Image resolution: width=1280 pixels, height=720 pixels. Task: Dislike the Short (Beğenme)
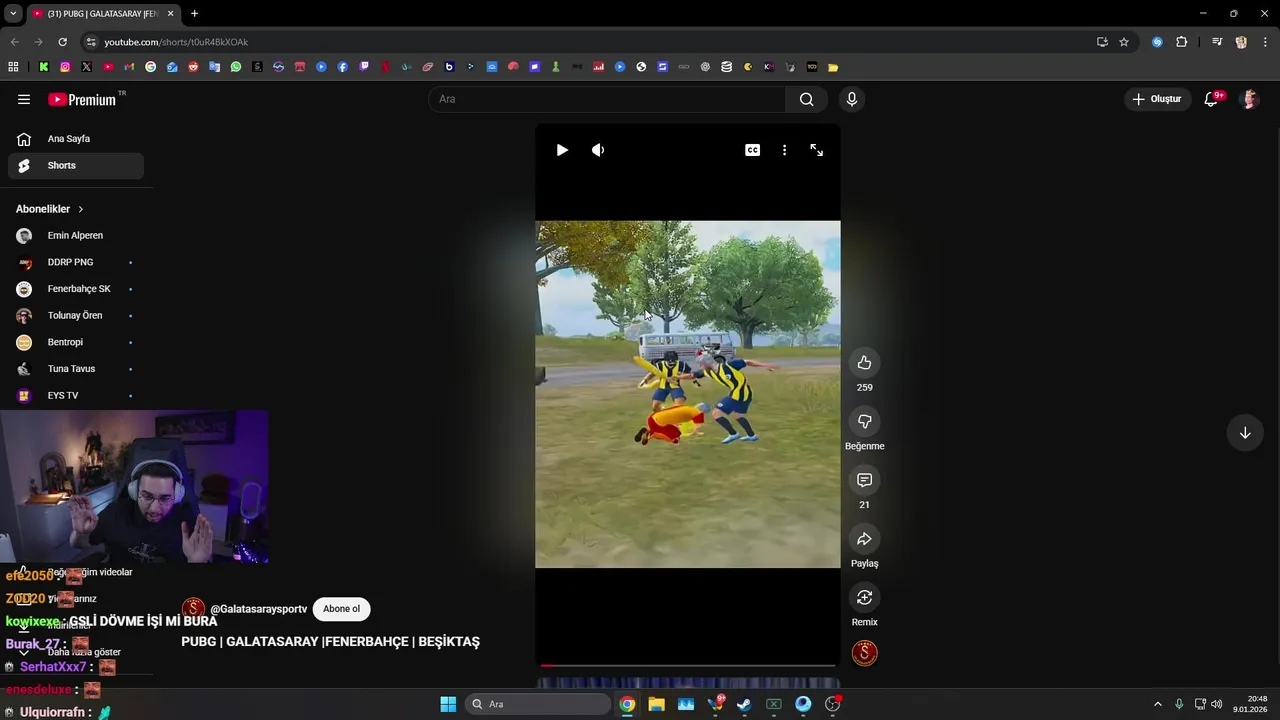[864, 421]
